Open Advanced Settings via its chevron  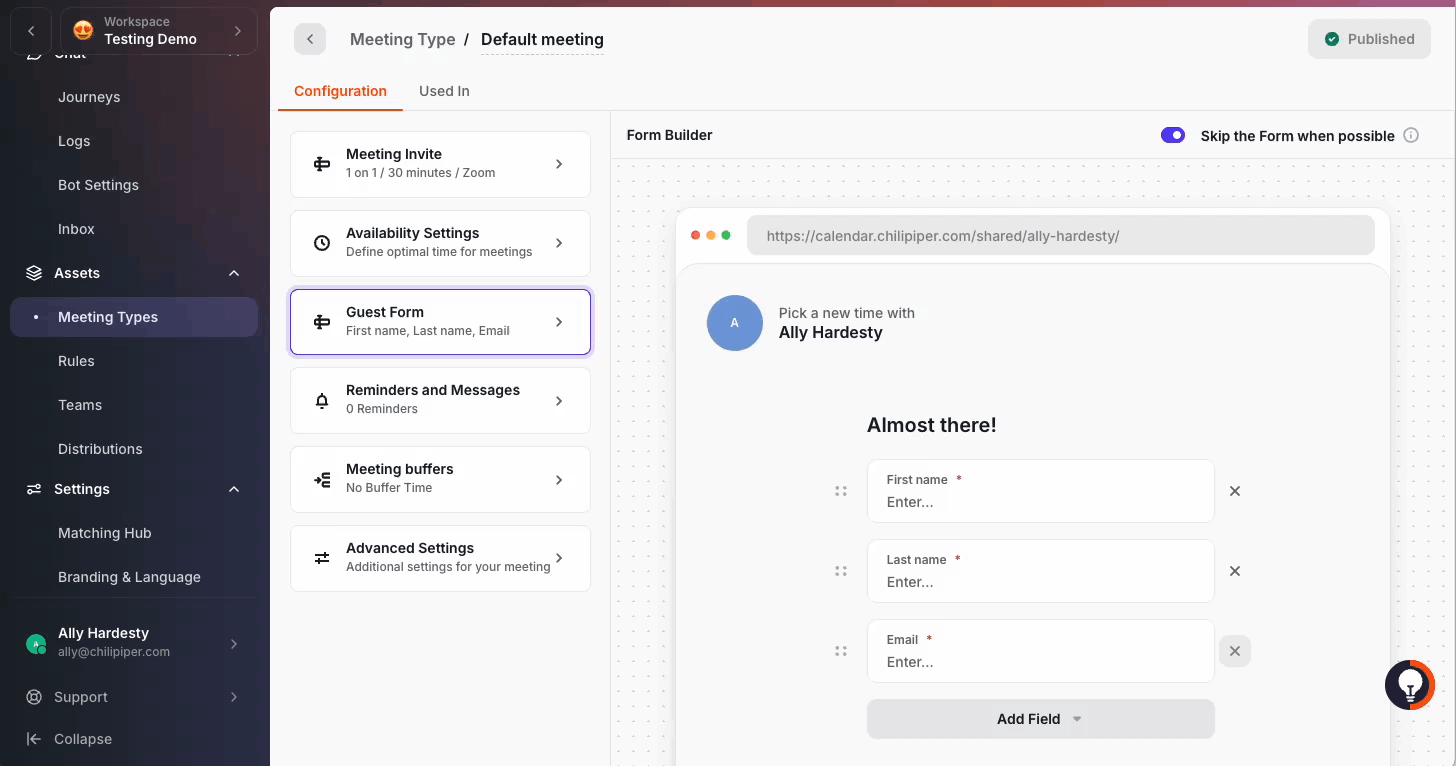coord(559,558)
